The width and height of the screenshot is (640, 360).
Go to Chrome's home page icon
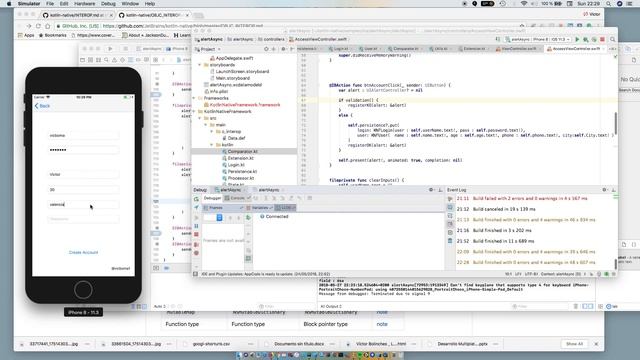(x=48, y=26)
